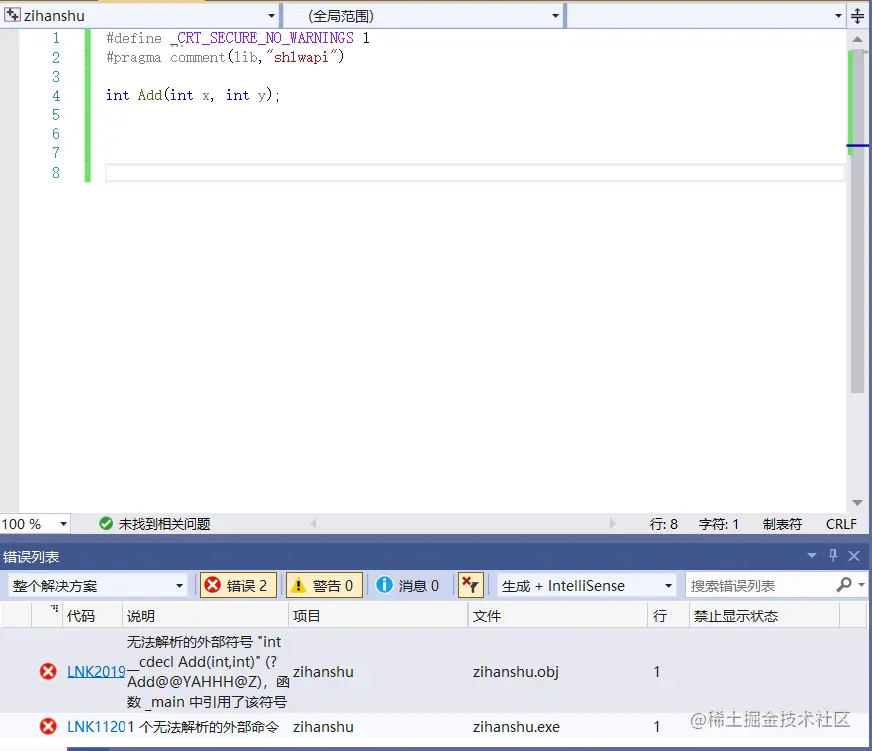Click the horizontal scroll left arrow
This screenshot has height=751, width=872.
pos(313,523)
